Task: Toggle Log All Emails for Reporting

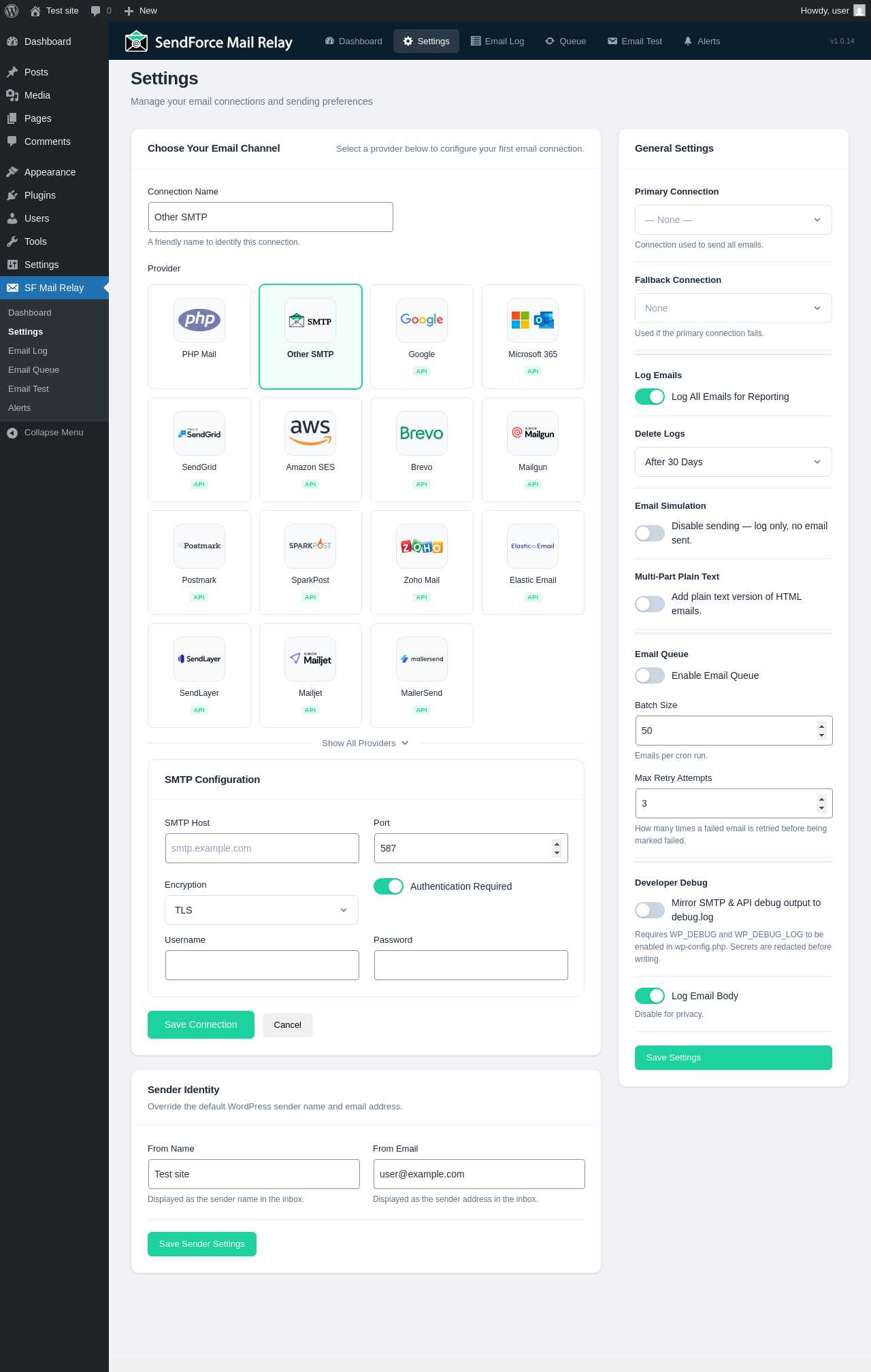Action: (x=650, y=397)
